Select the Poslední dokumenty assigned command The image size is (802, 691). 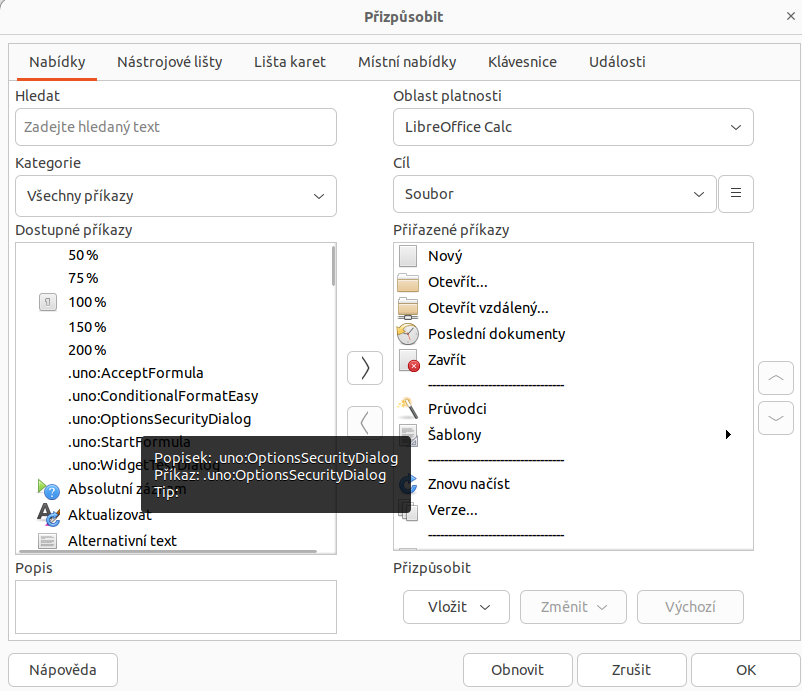click(496, 334)
